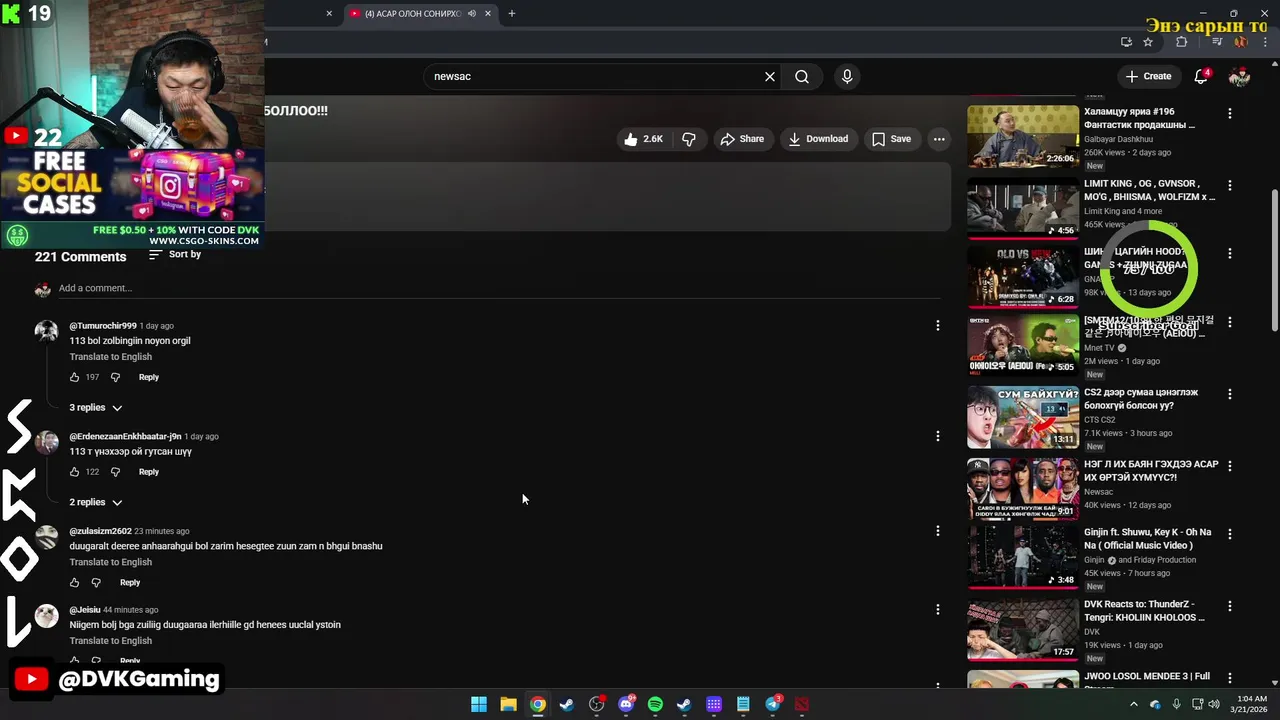The image size is (1280, 720).
Task: Expand the 2 replies thread
Action: pyautogui.click(x=96, y=502)
